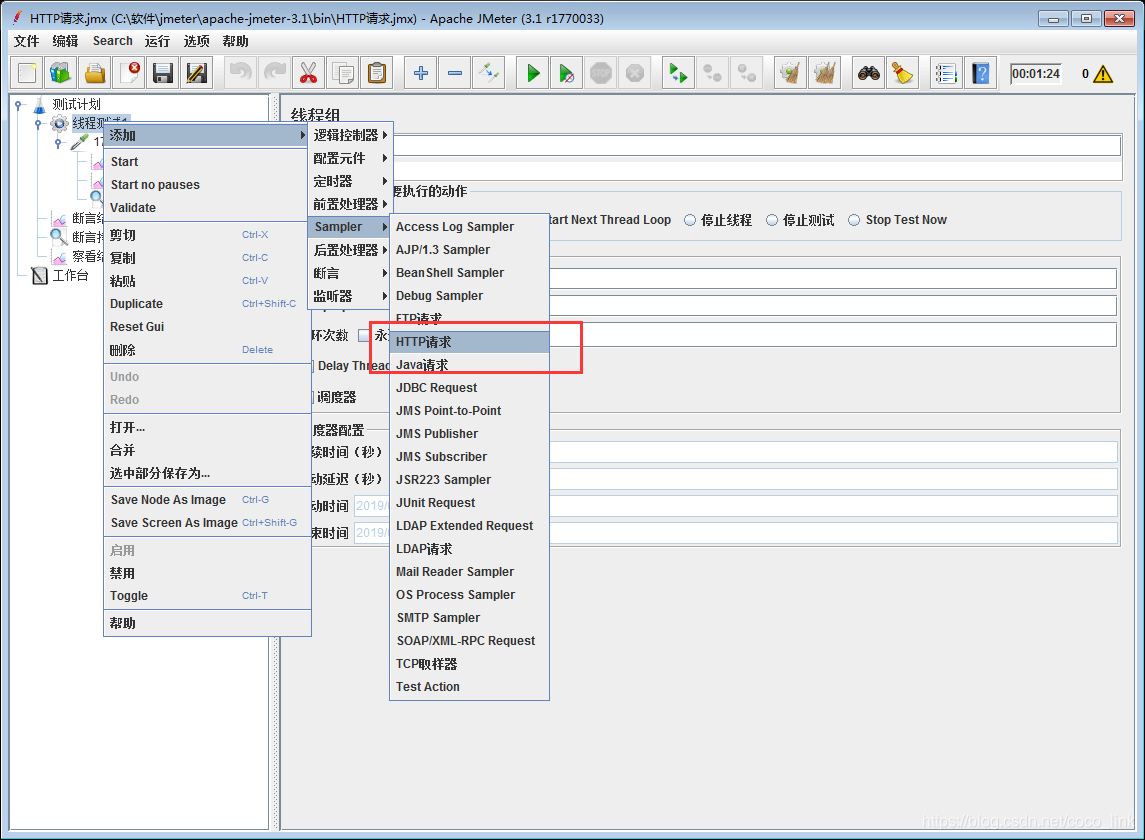This screenshot has height=840, width=1145.
Task: Open the Search menu
Action: [x=112, y=41]
